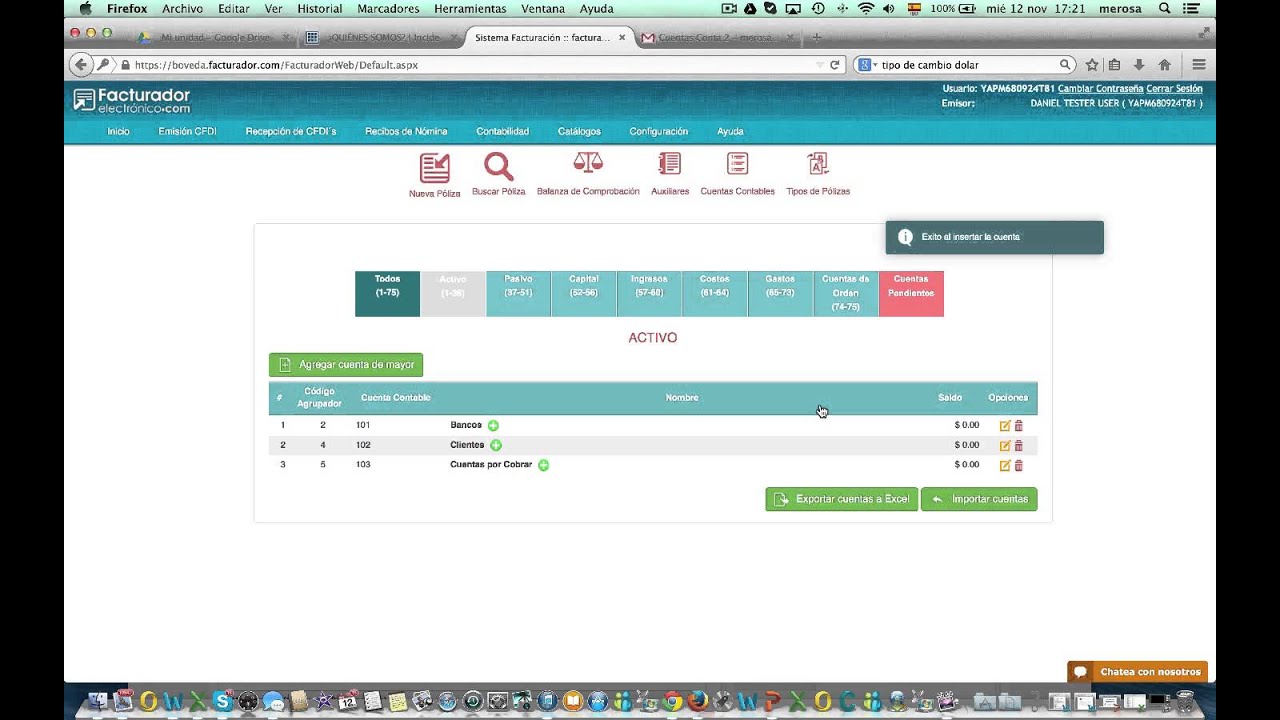Select the Pasivo (37-51) tab
The width and height of the screenshot is (1280, 720).
[518, 294]
